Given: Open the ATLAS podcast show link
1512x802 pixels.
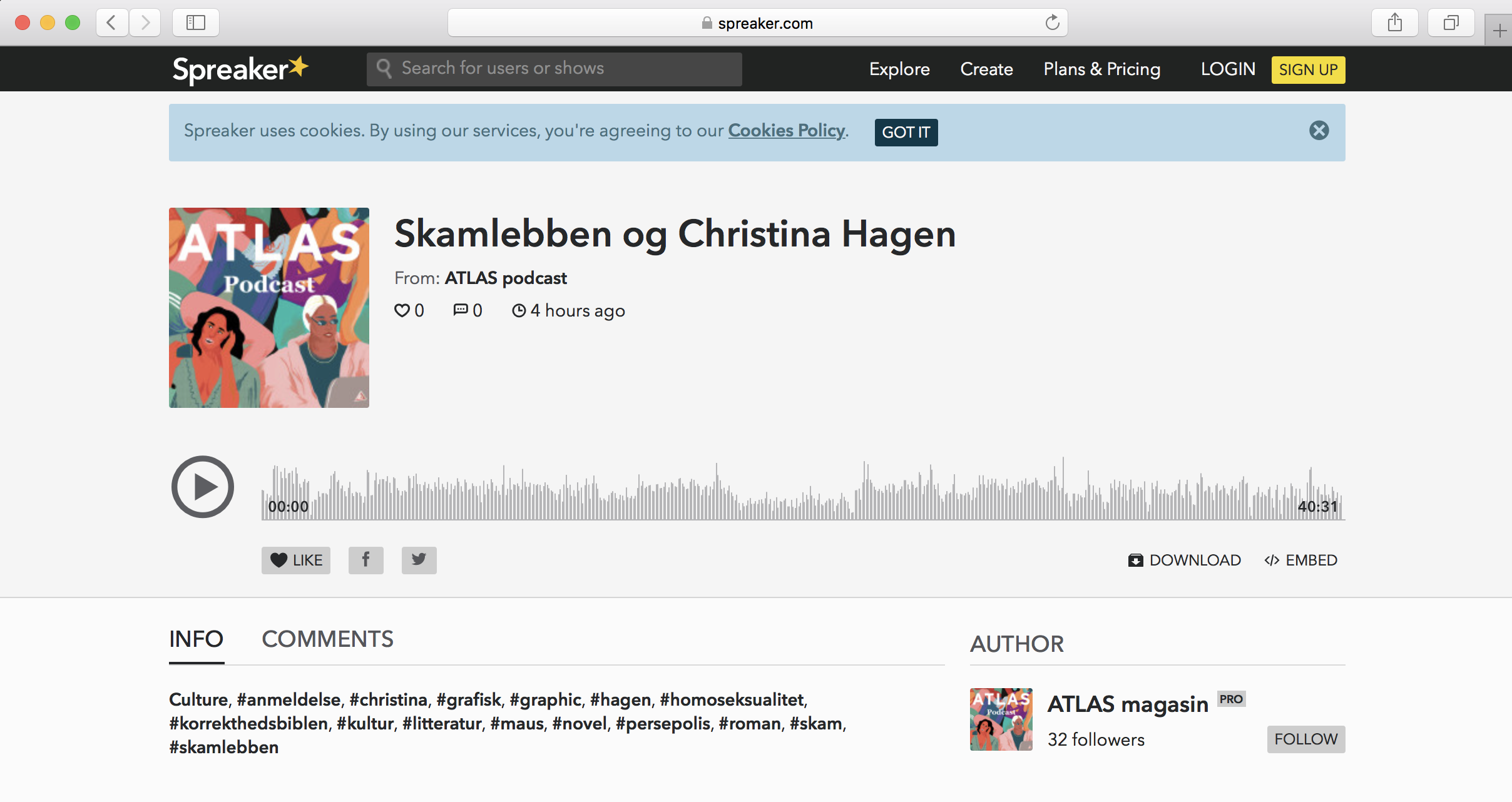Looking at the screenshot, I should [x=506, y=278].
